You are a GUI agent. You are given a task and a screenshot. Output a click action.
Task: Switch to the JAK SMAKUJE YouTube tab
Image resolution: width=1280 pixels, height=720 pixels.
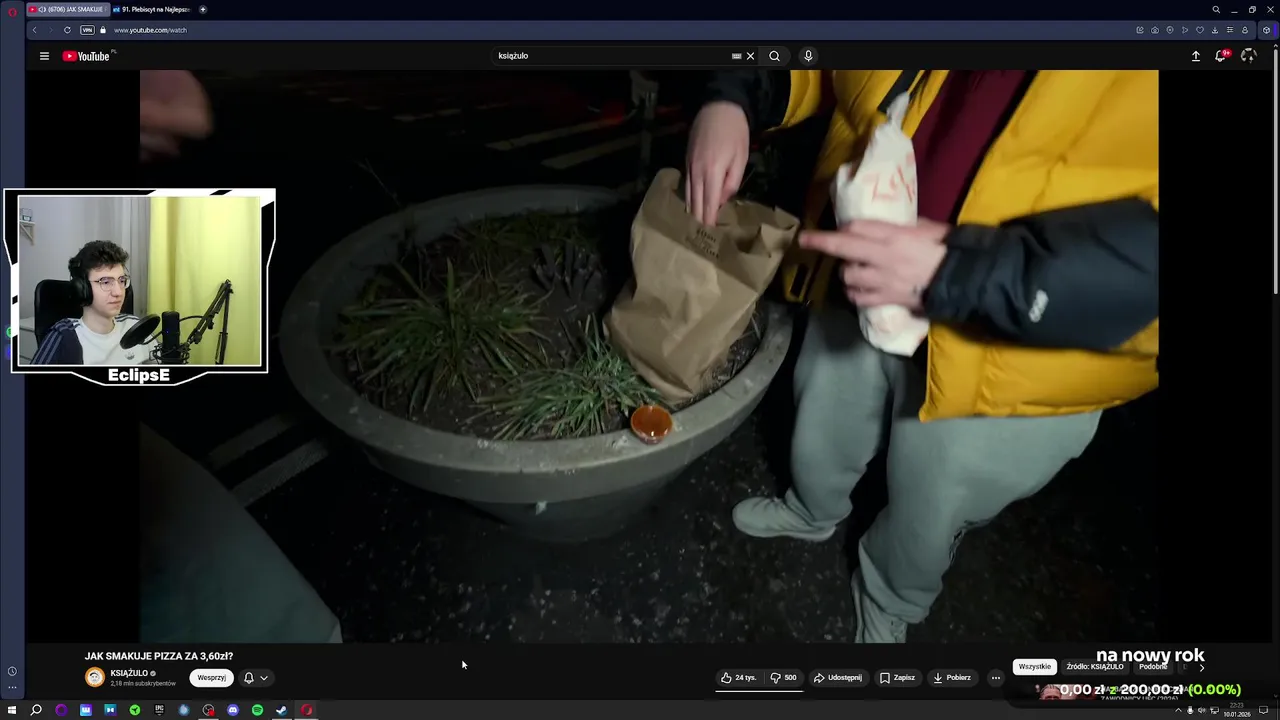point(68,9)
